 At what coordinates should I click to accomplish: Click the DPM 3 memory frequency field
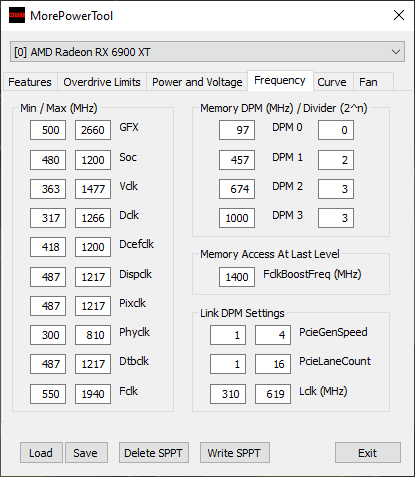point(237,218)
